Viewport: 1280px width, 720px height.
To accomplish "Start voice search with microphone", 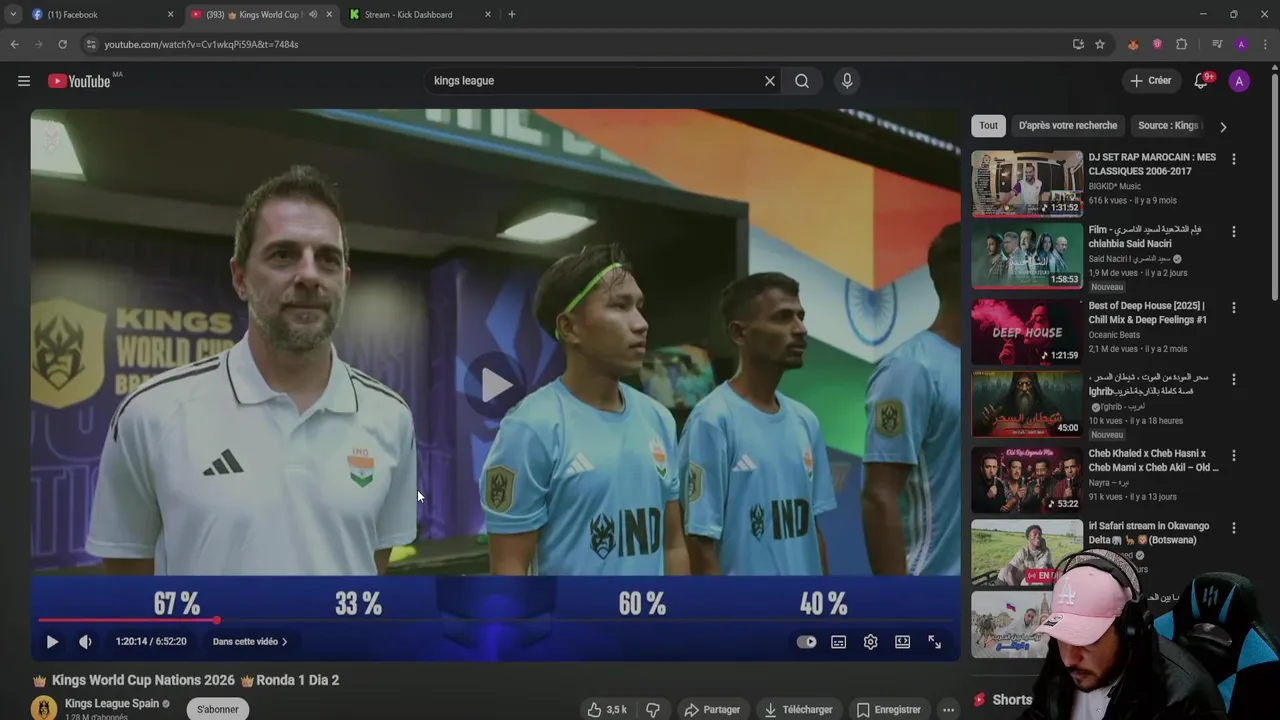I will (847, 81).
